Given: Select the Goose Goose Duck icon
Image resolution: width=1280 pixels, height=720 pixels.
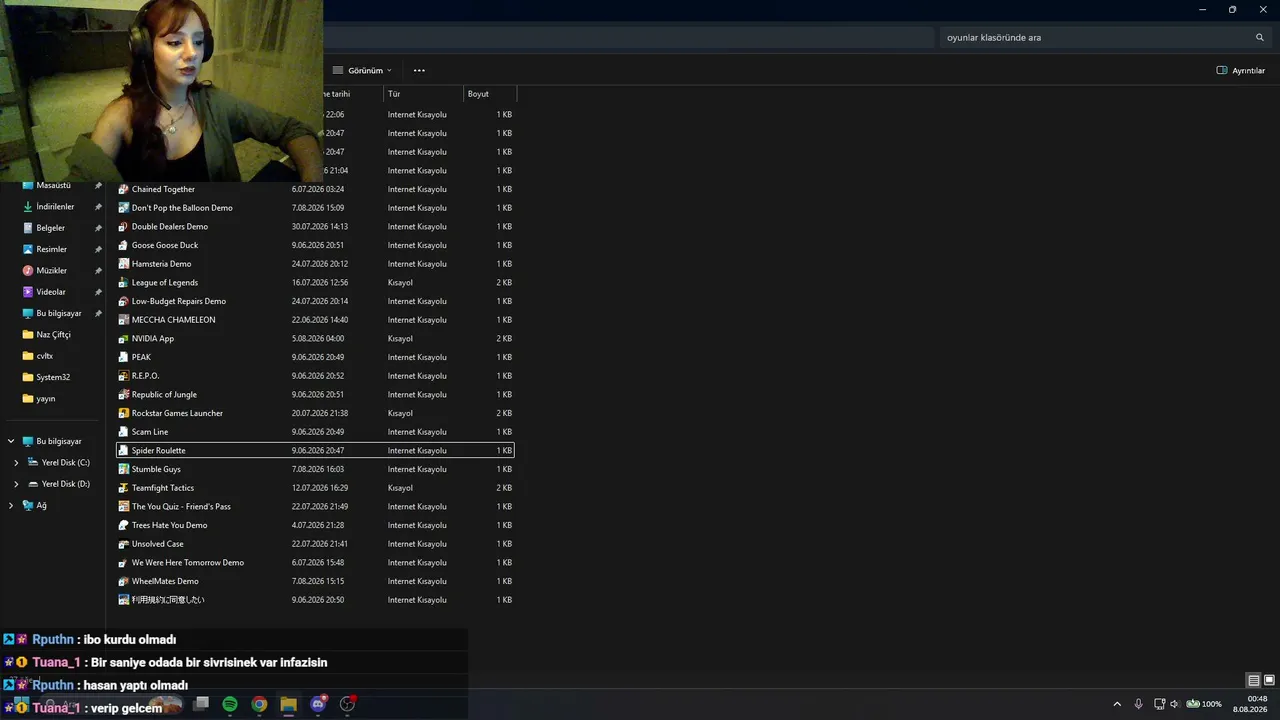Looking at the screenshot, I should coord(124,245).
